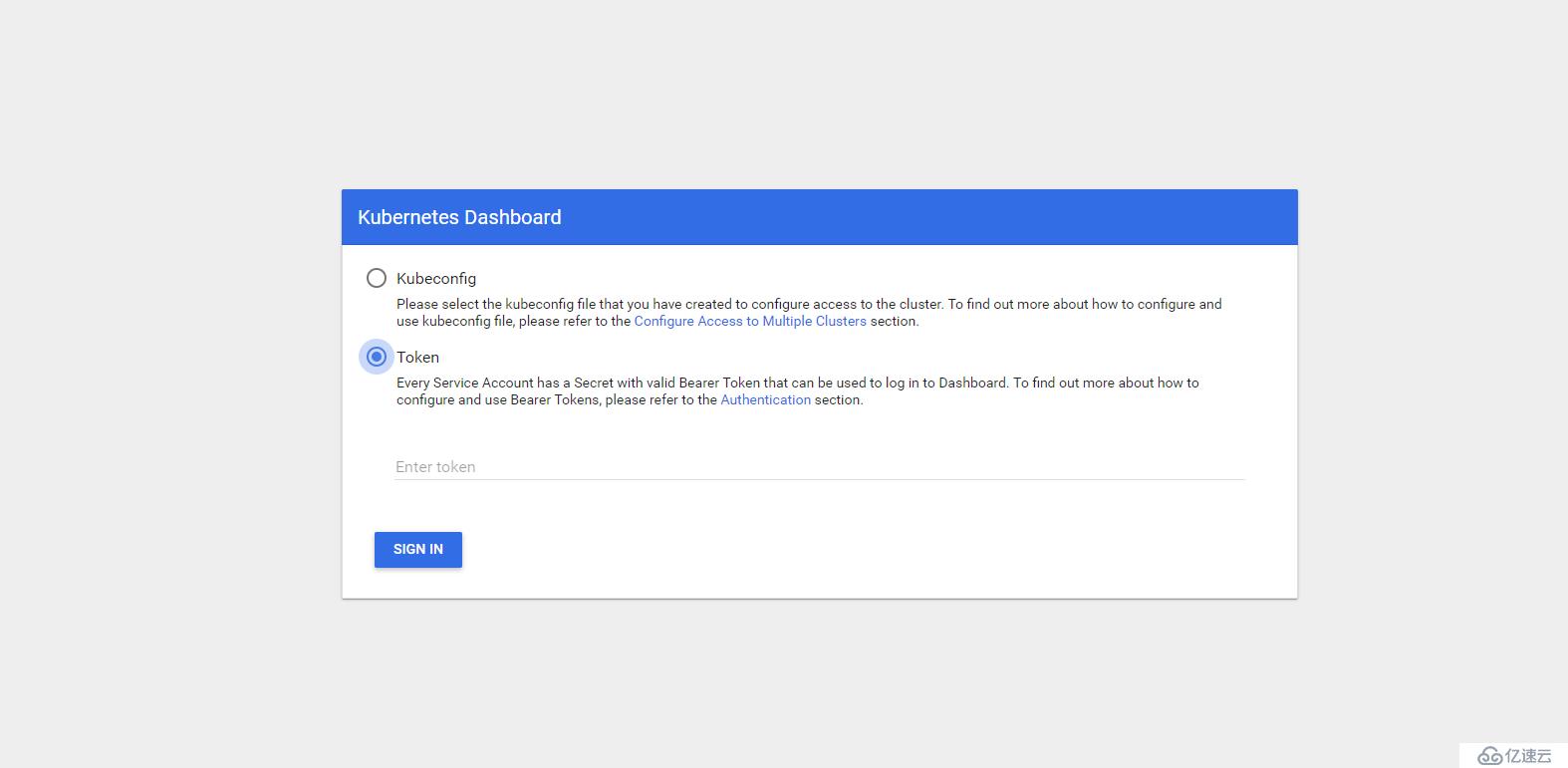This screenshot has width=1568, height=768.
Task: Click the Kubeconfig option label
Action: (x=436, y=279)
